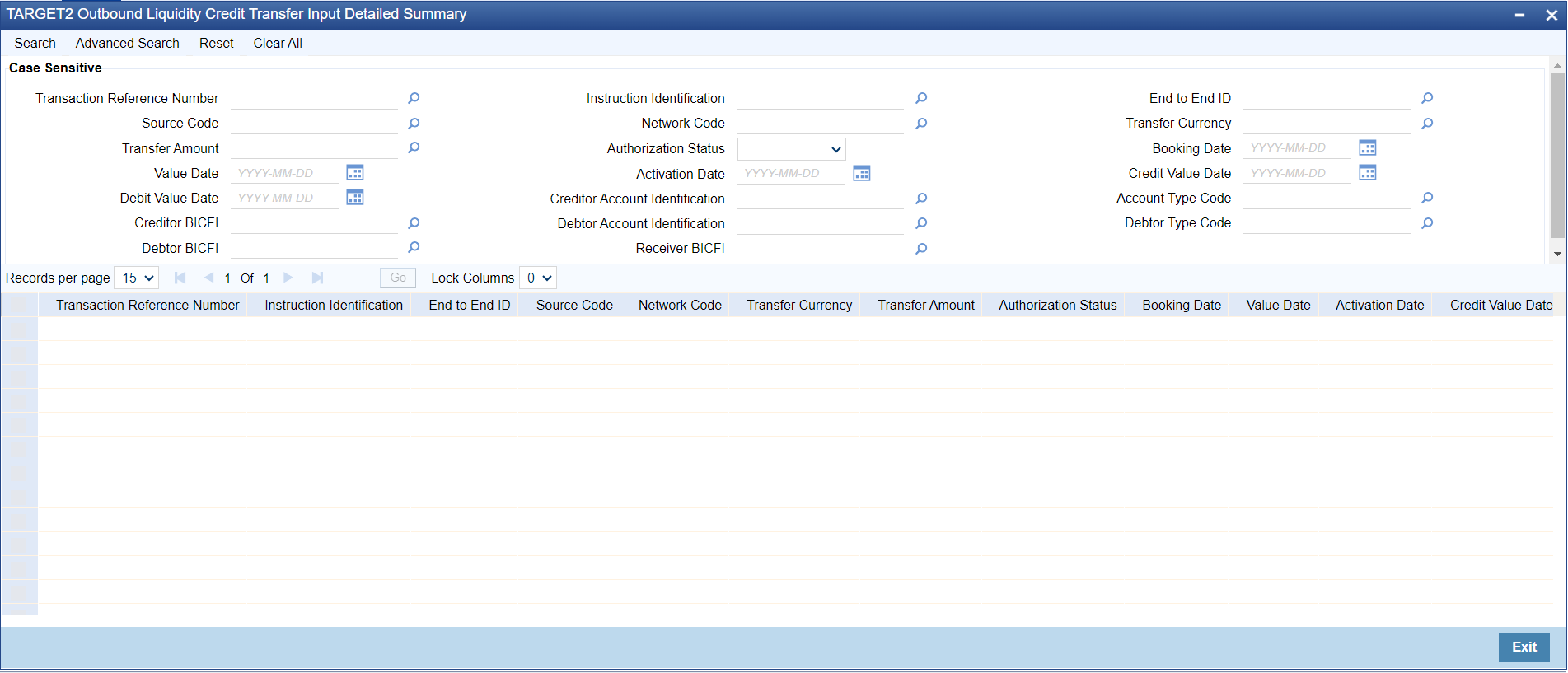Open lookup for Debtor Account Identification
Viewport: 1568px width, 673px height.
(921, 223)
